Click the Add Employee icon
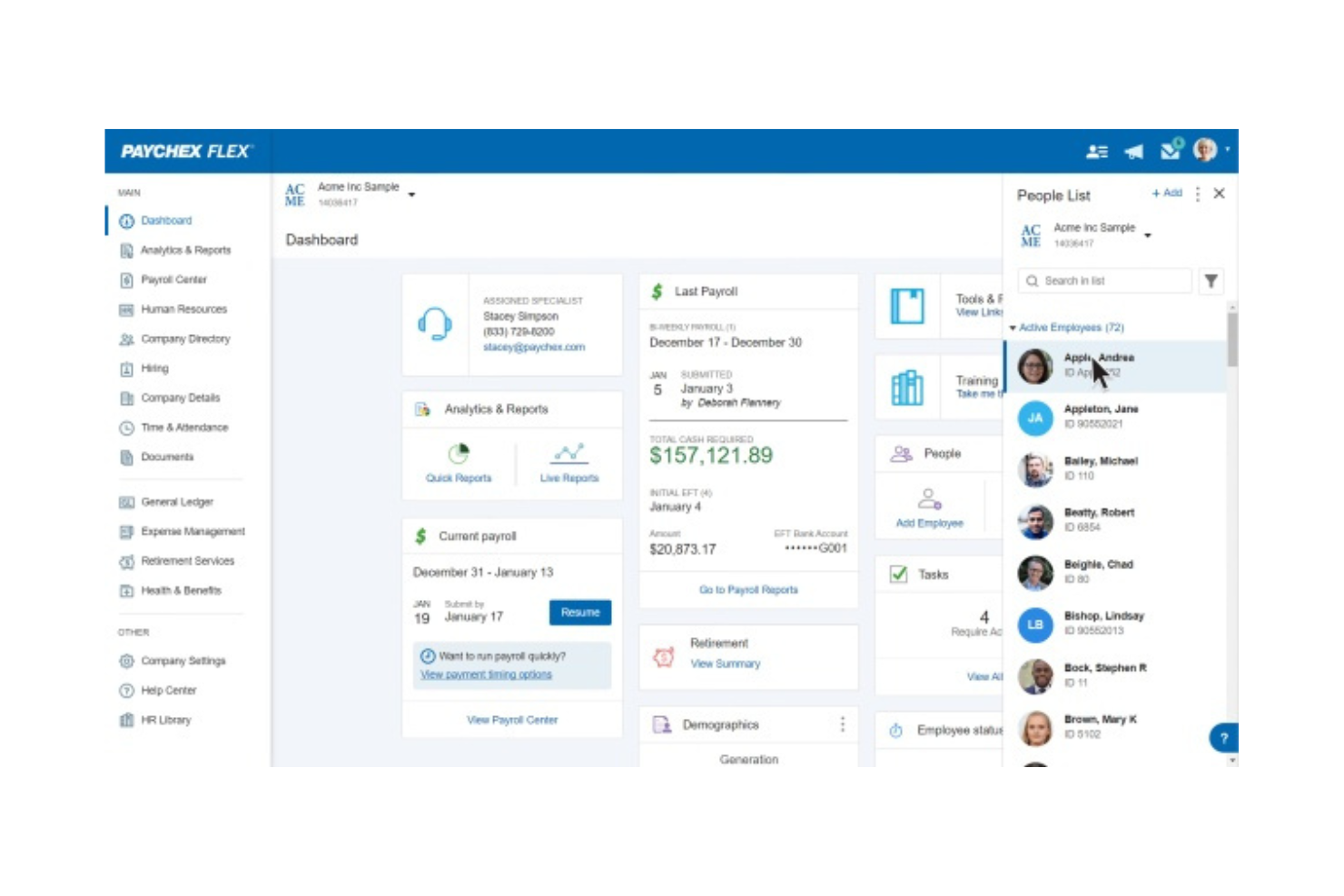This screenshot has width=1344, height=896. click(x=930, y=499)
